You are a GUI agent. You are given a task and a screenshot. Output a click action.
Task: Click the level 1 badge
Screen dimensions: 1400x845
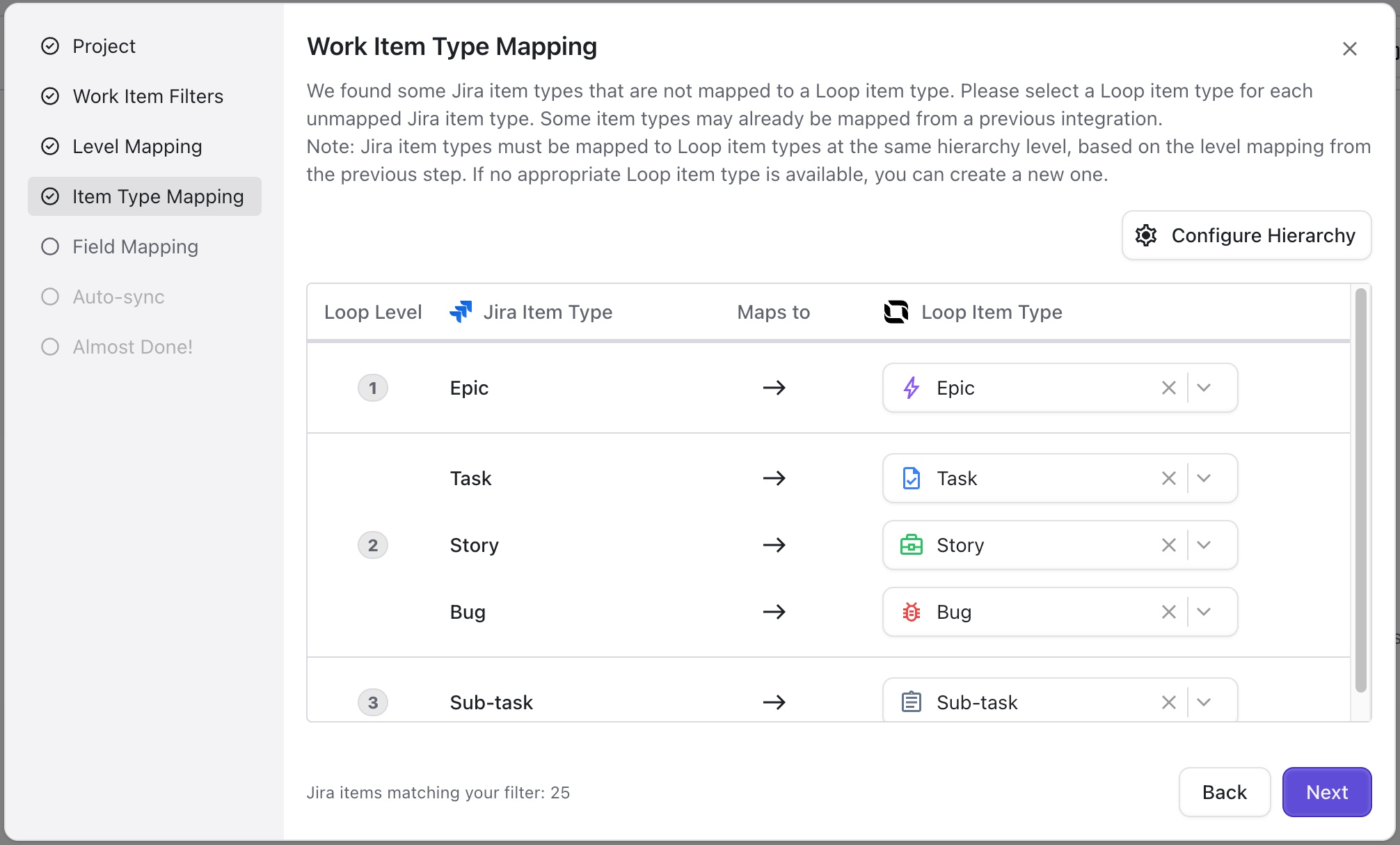tap(373, 388)
